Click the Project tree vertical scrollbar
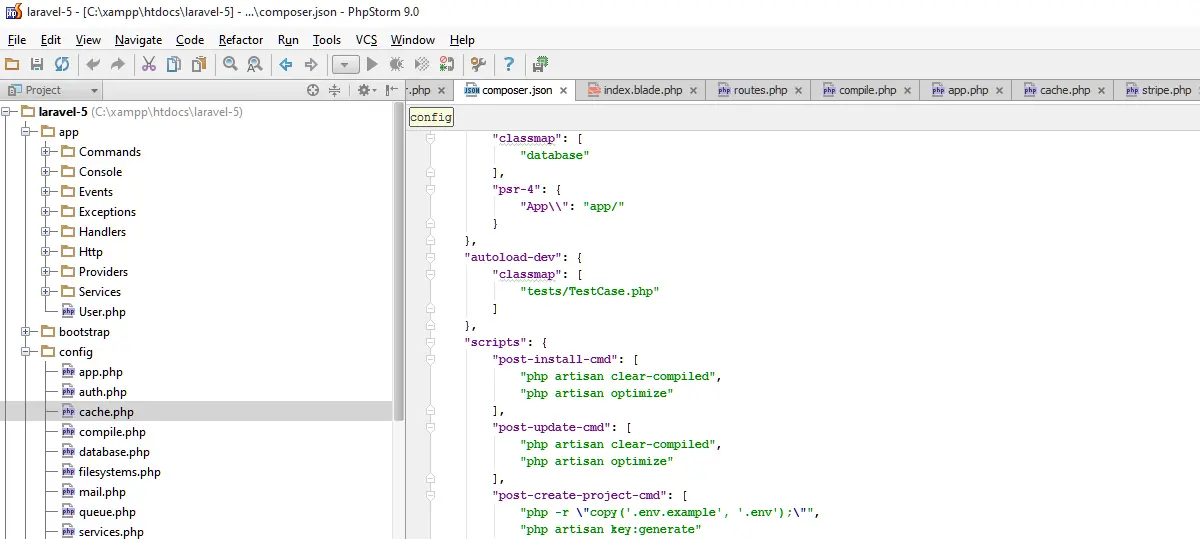The image size is (1200, 539). tap(400, 260)
